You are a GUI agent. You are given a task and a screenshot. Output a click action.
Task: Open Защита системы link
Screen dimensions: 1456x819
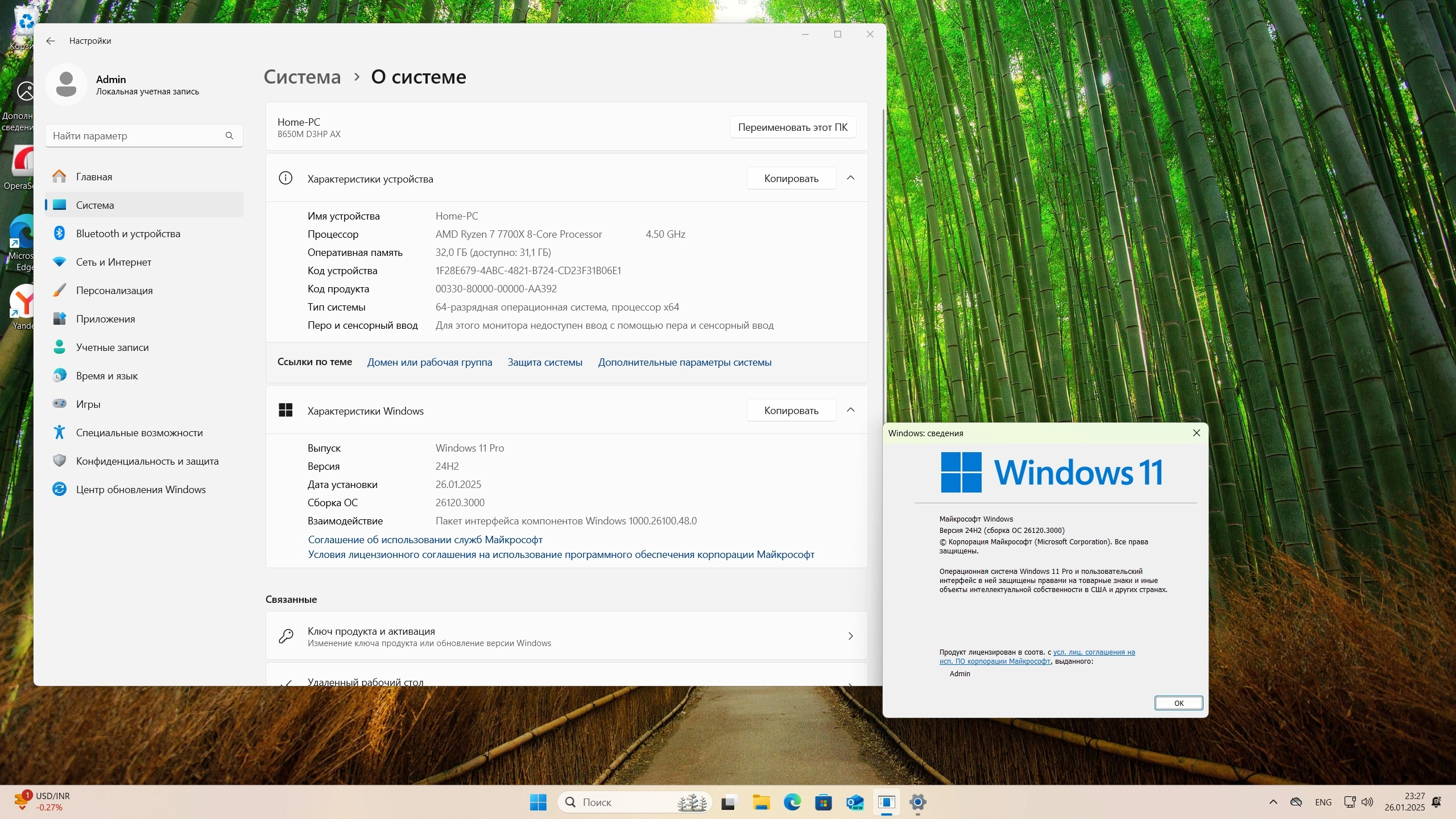(544, 362)
